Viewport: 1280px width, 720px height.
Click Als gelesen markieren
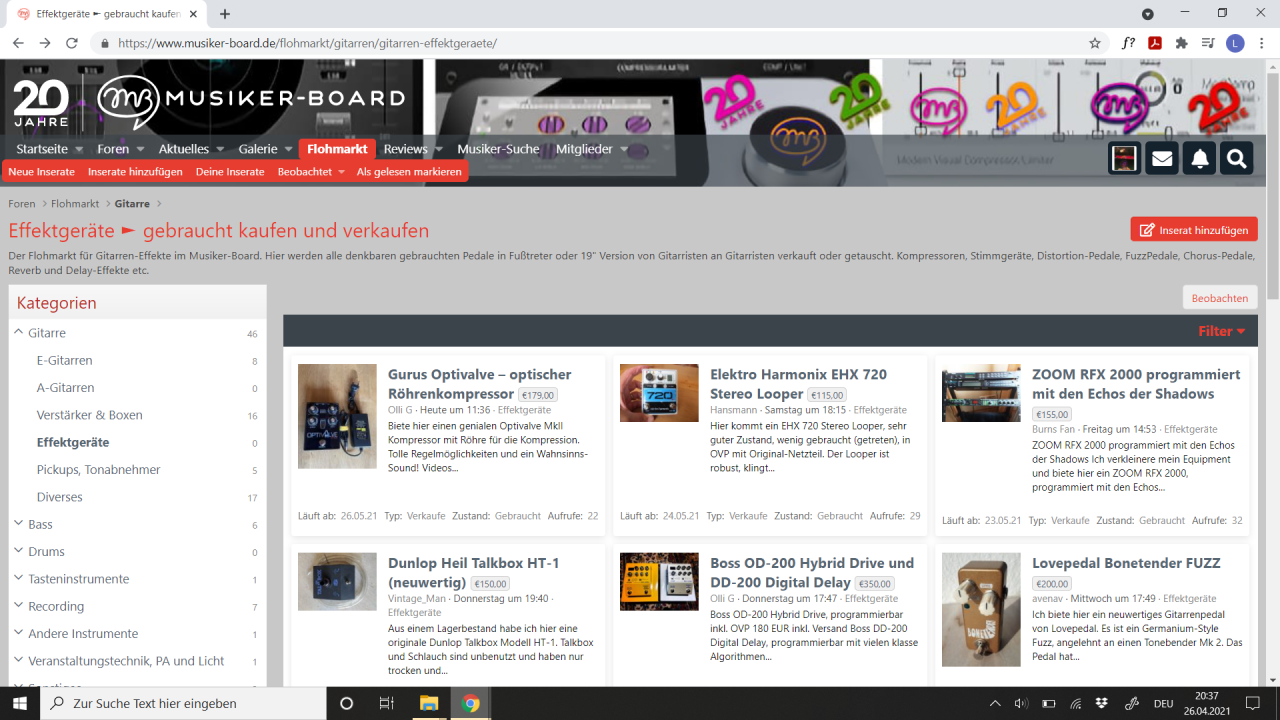click(x=409, y=172)
